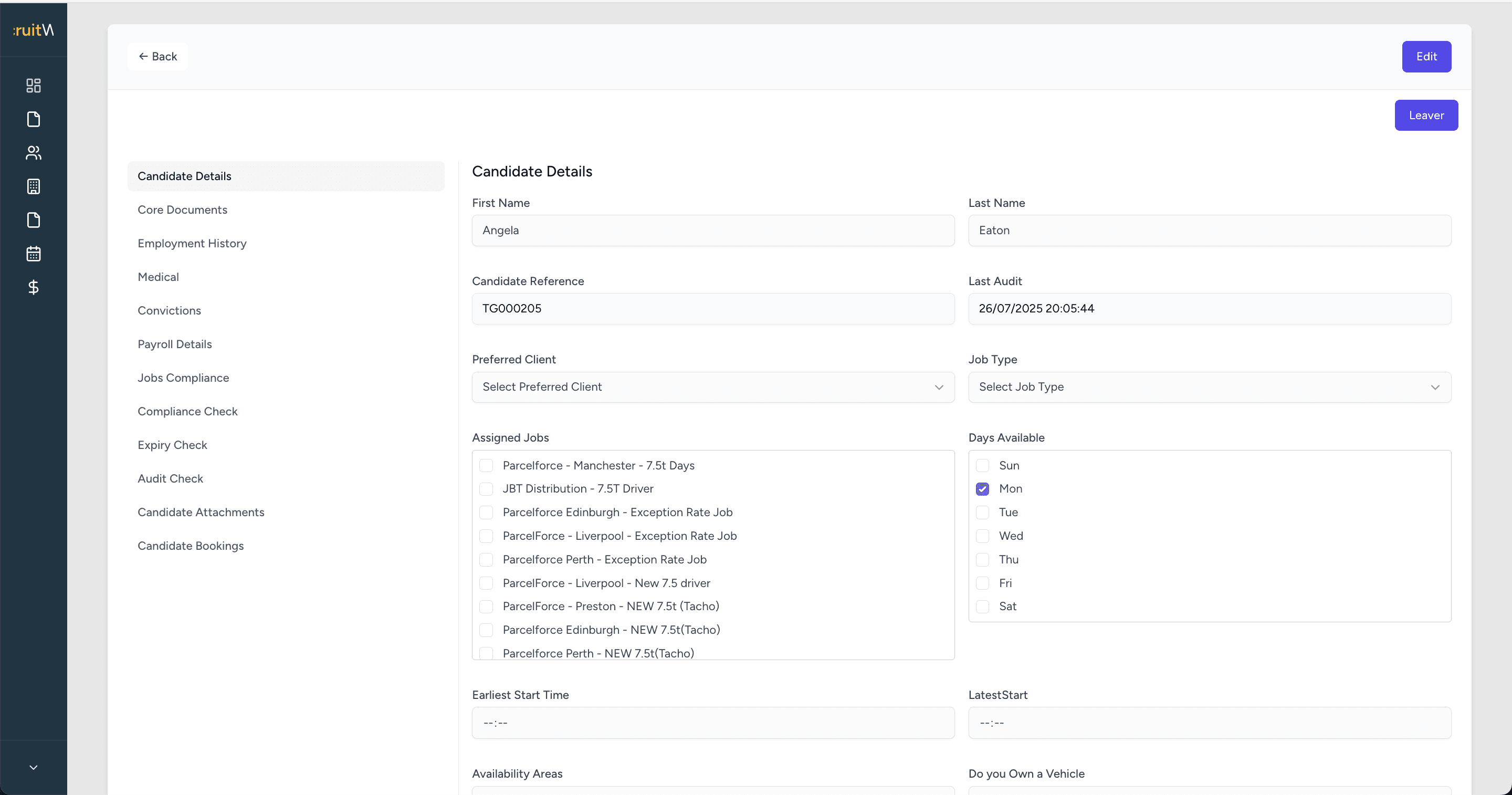Check ParcelForce - Liverpool - Exception Rate Job
Screen dimensions: 1512x795
(x=486, y=536)
